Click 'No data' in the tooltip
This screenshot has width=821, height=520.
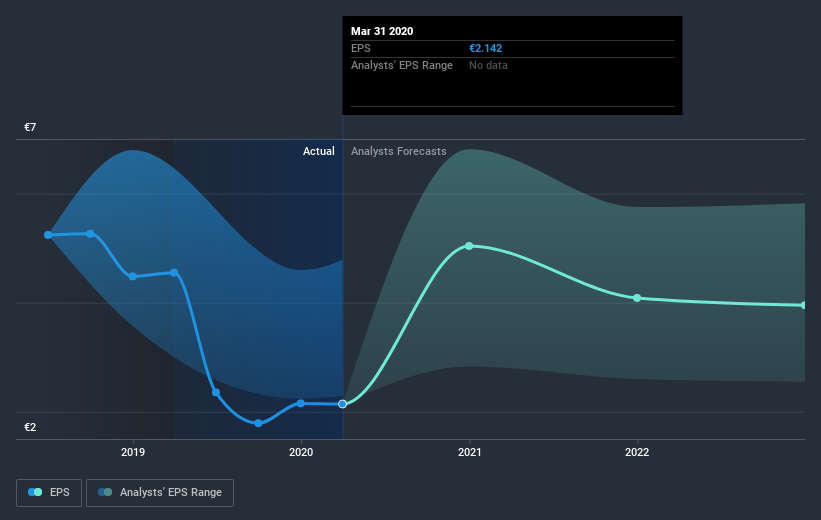pos(488,65)
